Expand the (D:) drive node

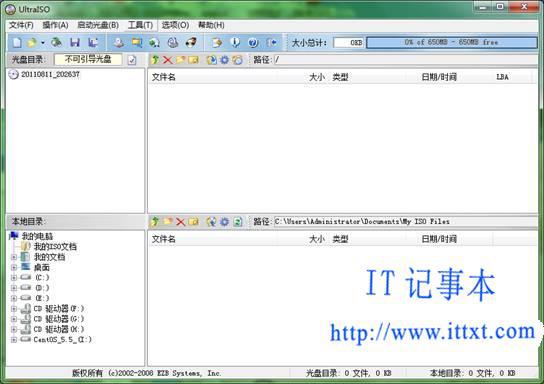[x=14, y=288]
